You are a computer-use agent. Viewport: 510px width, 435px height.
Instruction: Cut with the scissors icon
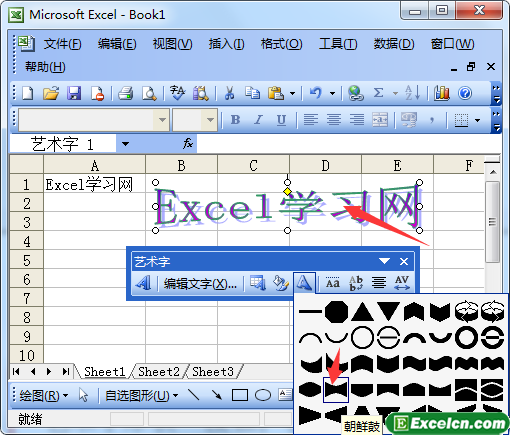click(229, 93)
